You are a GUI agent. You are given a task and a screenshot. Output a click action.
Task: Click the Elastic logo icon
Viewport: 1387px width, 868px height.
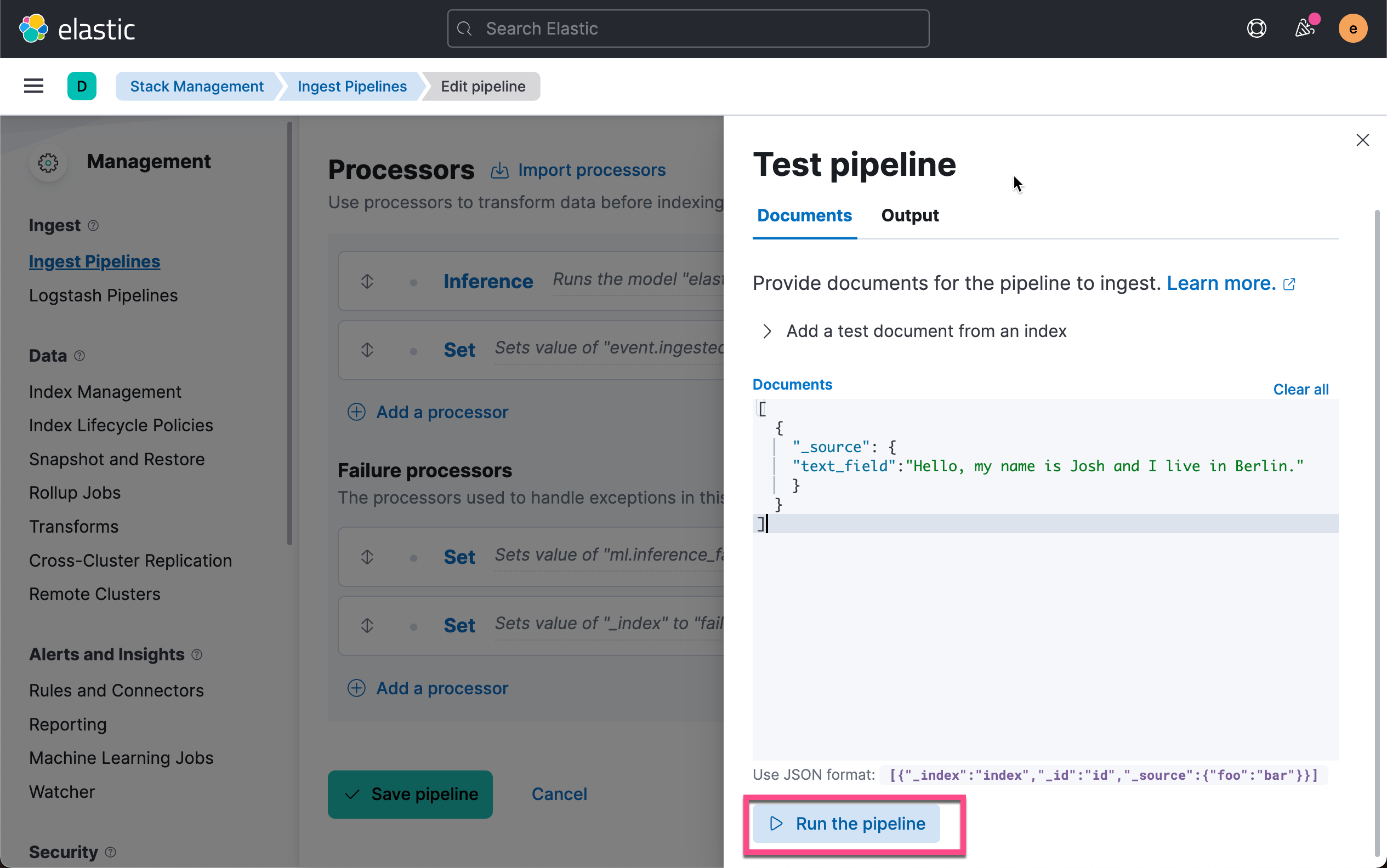tap(33, 28)
